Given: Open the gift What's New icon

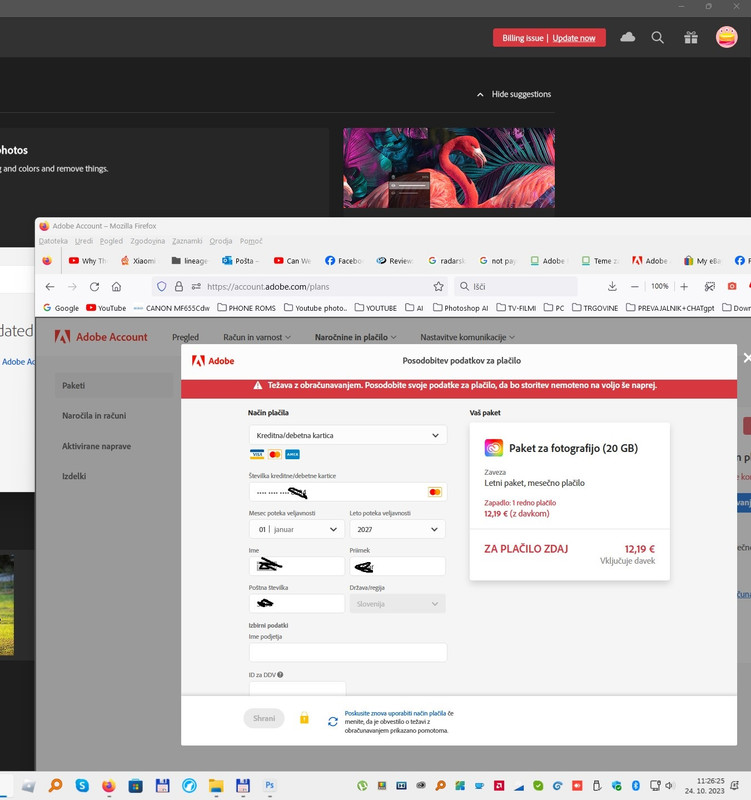Looking at the screenshot, I should 691,37.
